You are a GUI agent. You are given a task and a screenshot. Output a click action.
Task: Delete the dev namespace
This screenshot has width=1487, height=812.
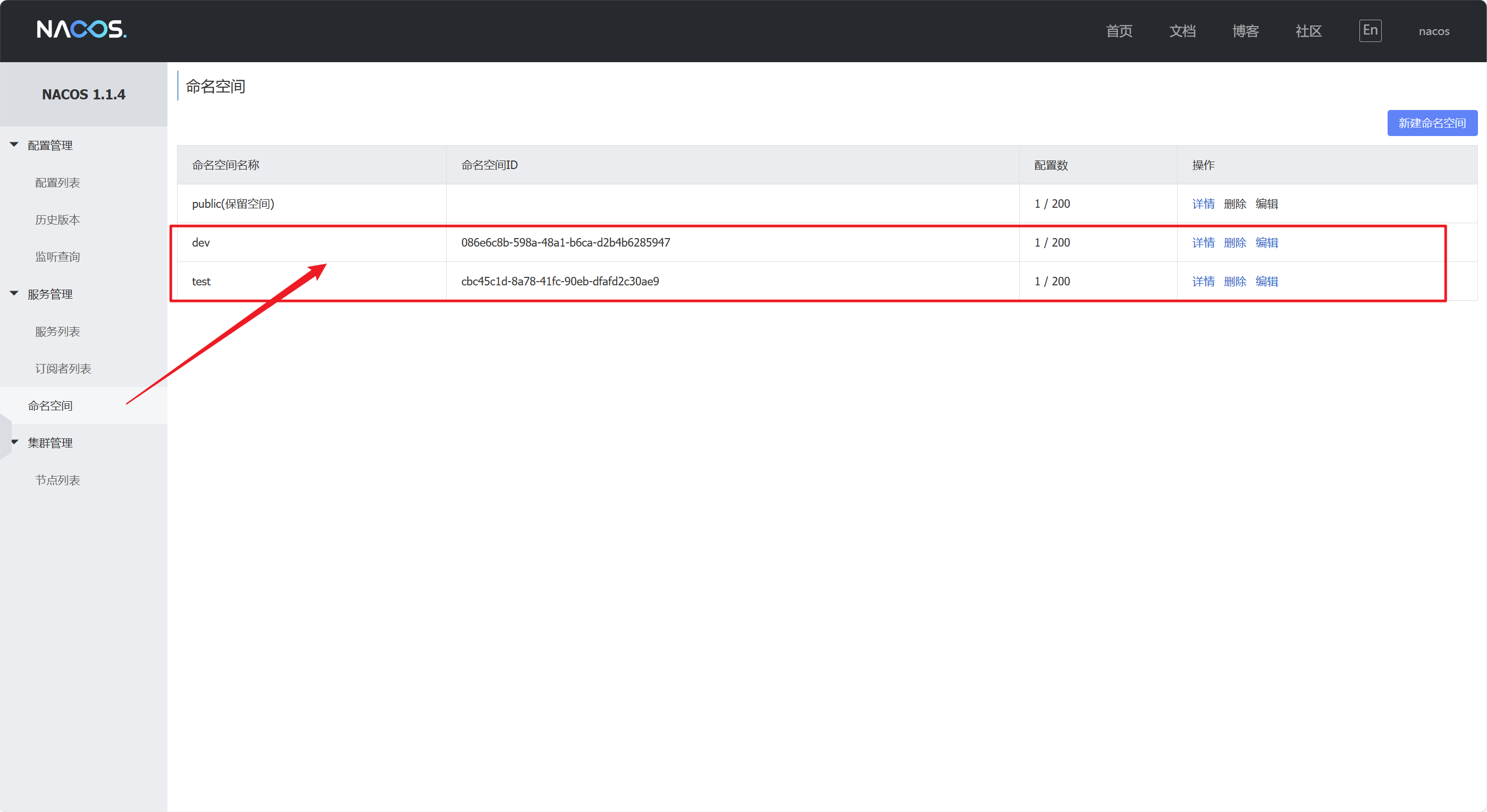pos(1235,242)
